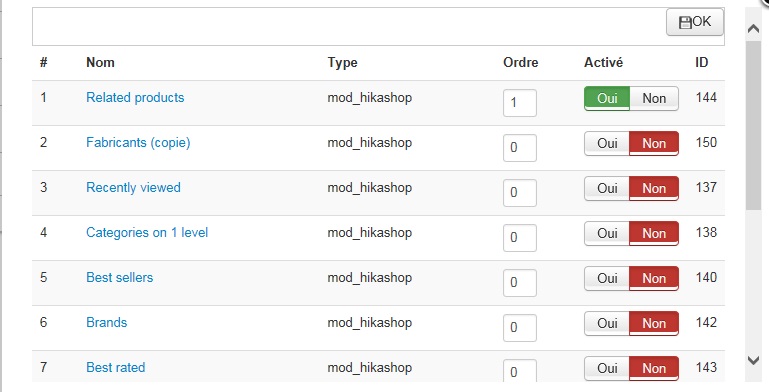Click the Nom column header
Image resolution: width=769 pixels, height=392 pixels.
[100, 62]
